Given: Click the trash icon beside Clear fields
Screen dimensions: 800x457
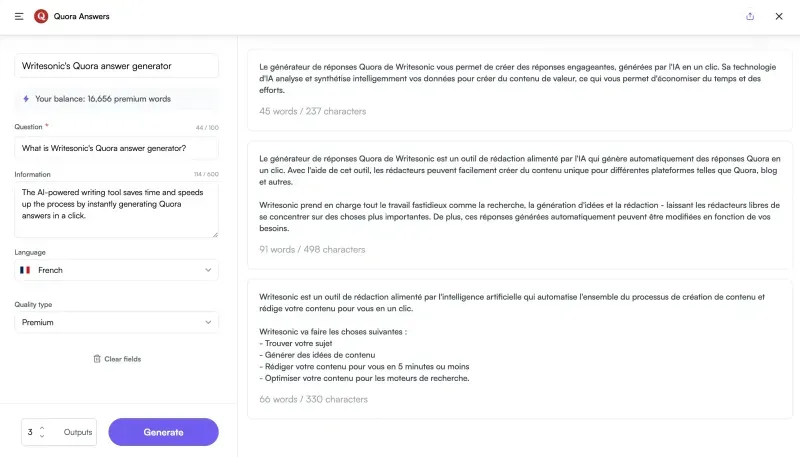Looking at the screenshot, I should (97, 359).
